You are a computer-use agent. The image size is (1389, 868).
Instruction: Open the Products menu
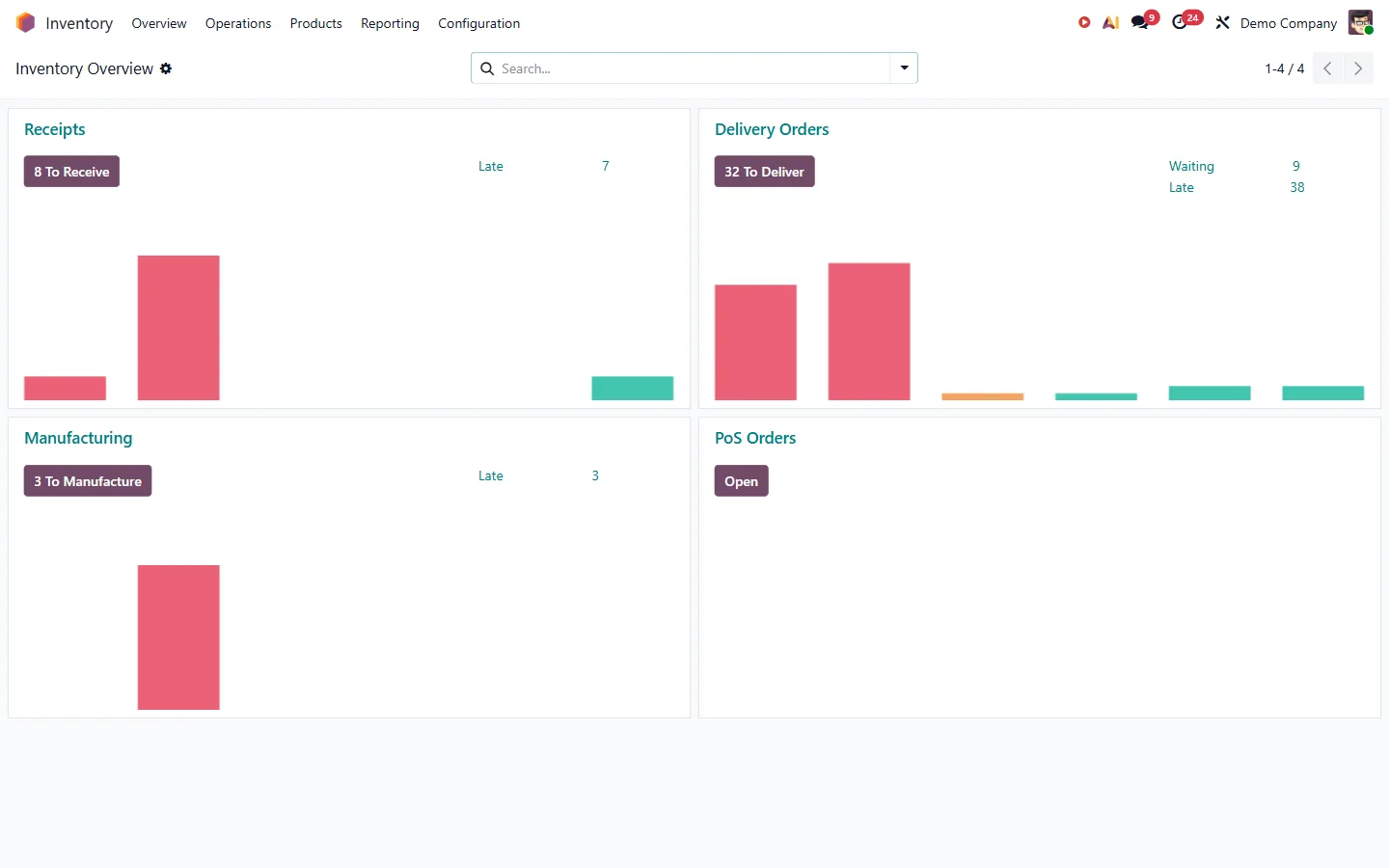(x=316, y=23)
